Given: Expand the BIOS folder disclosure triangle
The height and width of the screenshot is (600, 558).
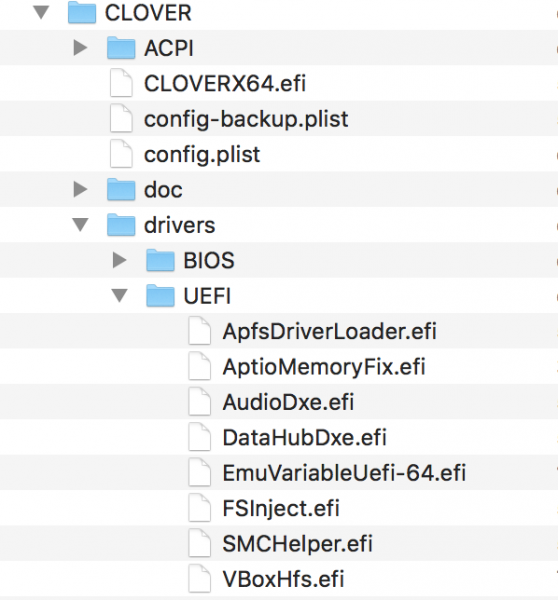Looking at the screenshot, I should pyautogui.click(x=120, y=260).
